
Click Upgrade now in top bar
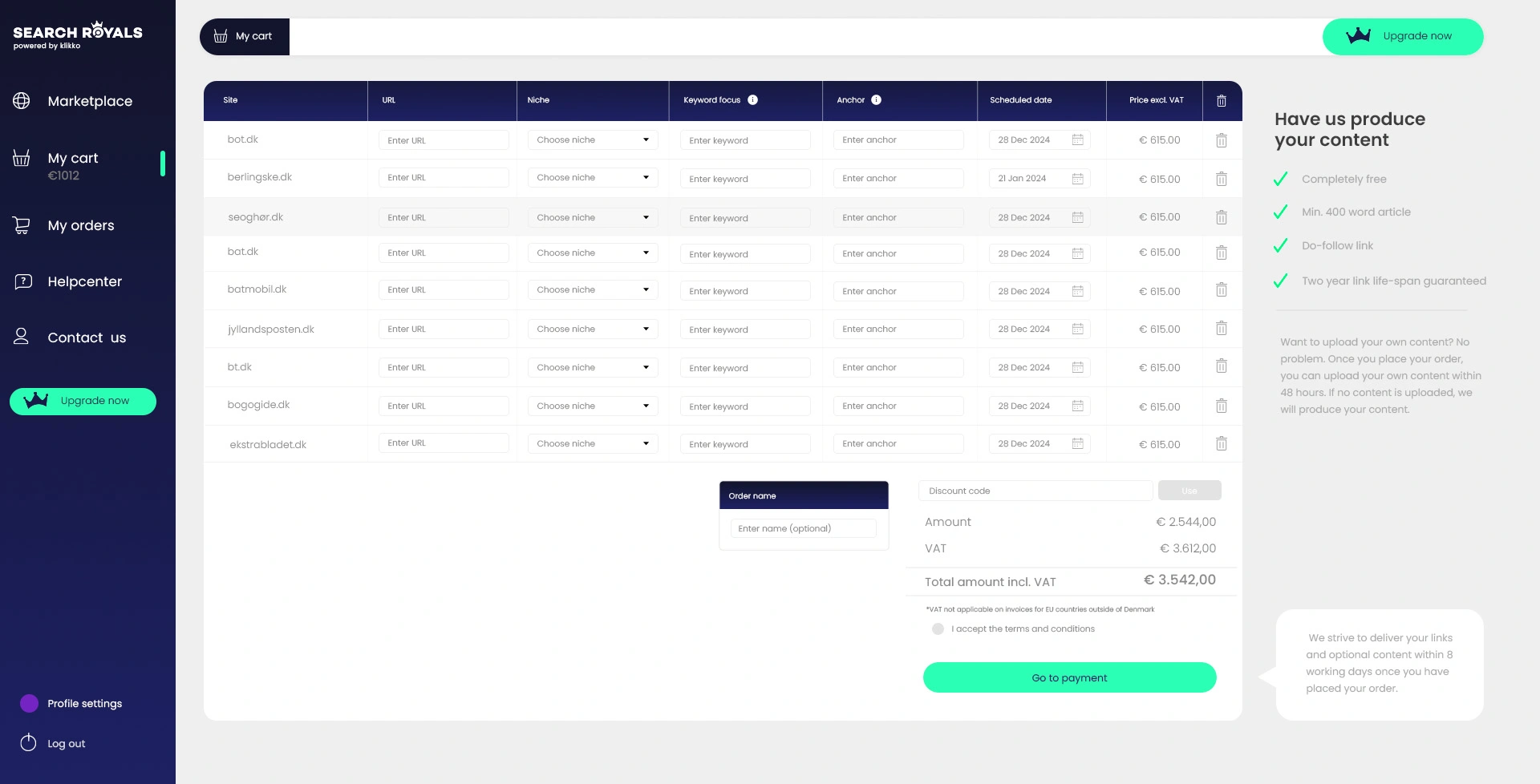(1403, 36)
